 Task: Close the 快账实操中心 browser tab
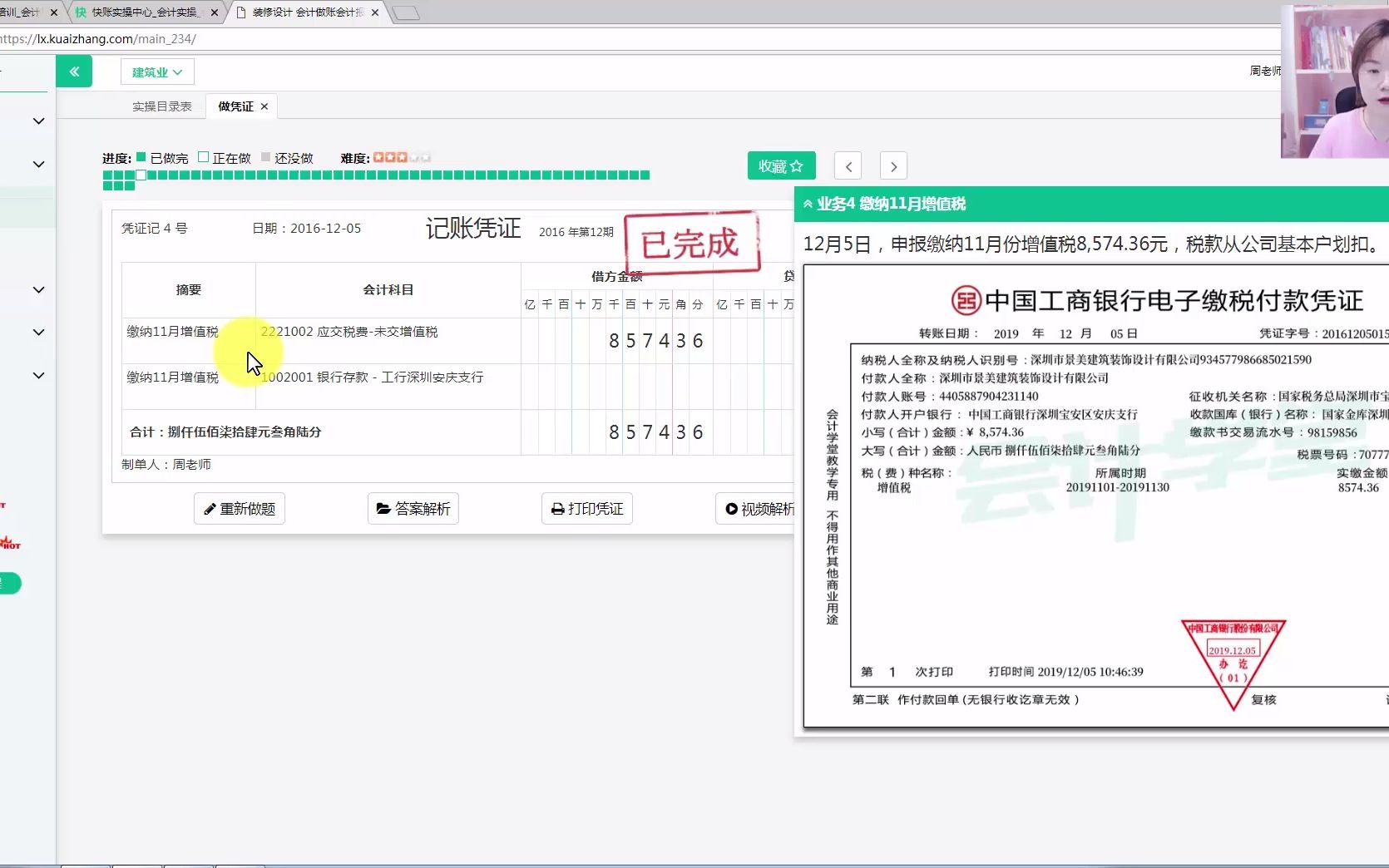(x=215, y=12)
